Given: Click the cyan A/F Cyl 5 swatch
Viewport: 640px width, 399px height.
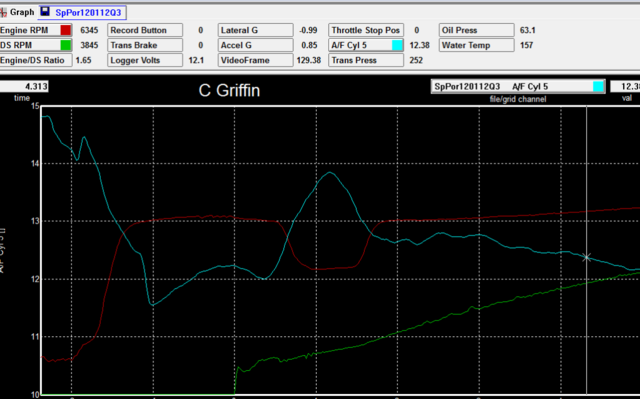Looking at the screenshot, I should (397, 45).
